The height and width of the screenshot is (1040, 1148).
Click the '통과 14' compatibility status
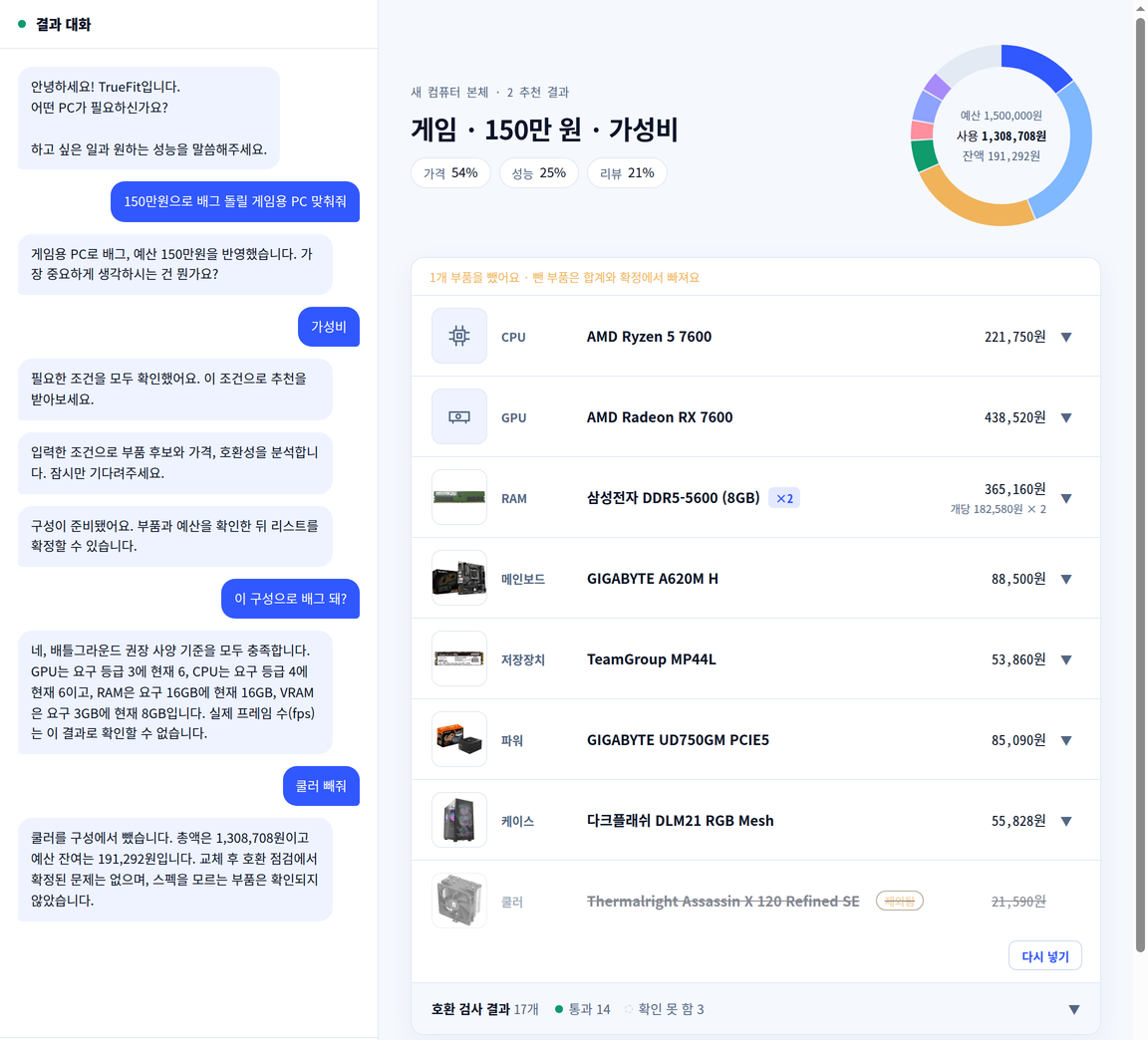(x=583, y=1009)
